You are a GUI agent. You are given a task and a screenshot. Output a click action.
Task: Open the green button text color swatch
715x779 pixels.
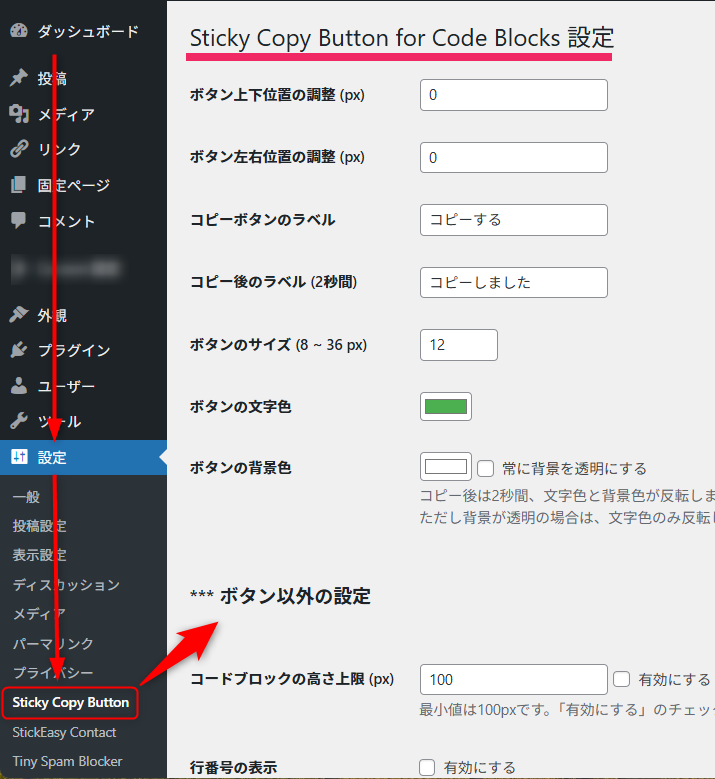click(x=446, y=406)
